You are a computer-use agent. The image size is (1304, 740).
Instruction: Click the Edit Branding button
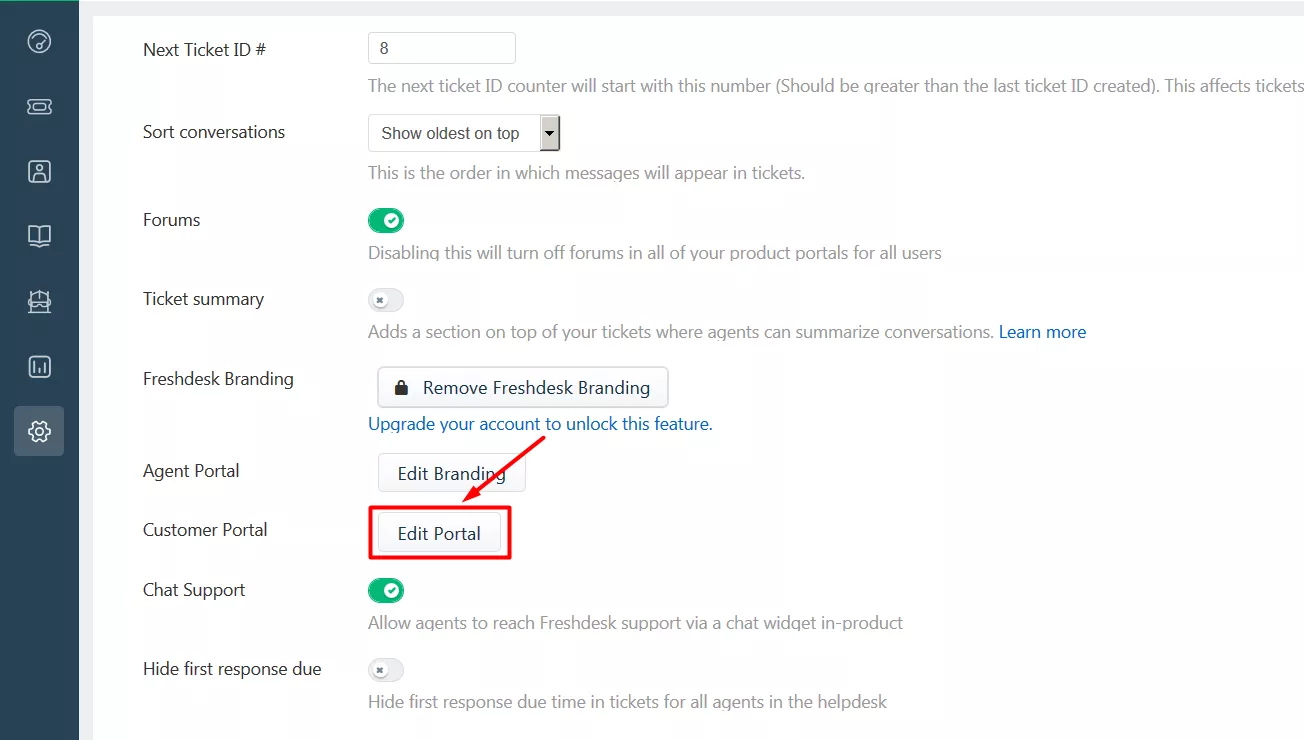[x=451, y=473]
